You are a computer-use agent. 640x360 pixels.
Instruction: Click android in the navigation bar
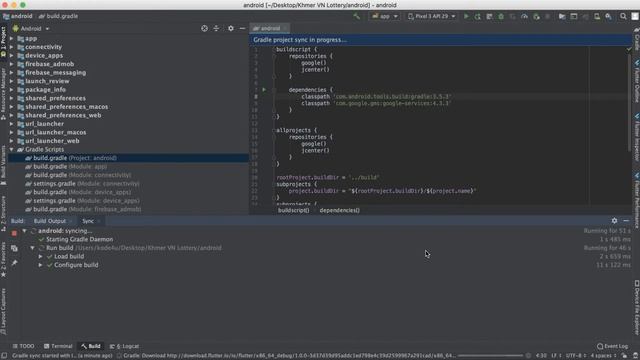pos(18,16)
